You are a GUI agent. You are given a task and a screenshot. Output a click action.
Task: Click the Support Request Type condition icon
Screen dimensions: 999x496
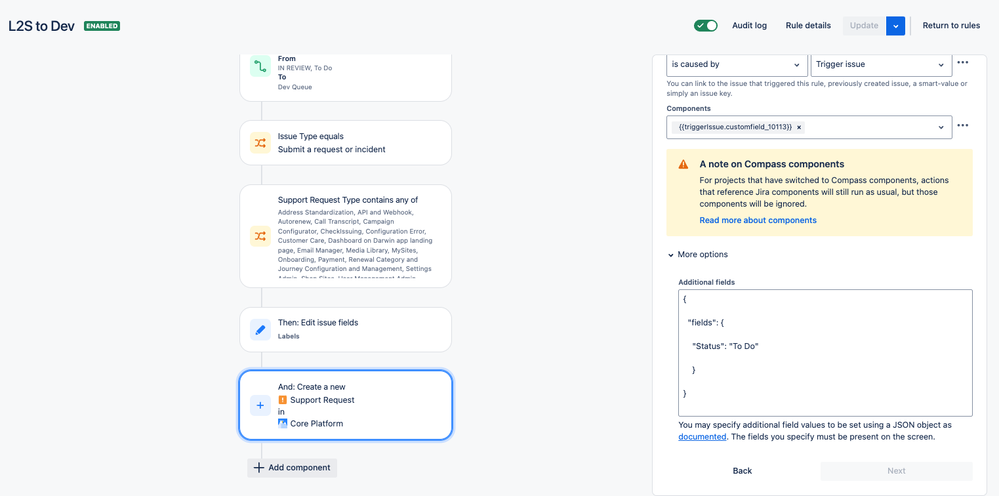pyautogui.click(x=260, y=236)
